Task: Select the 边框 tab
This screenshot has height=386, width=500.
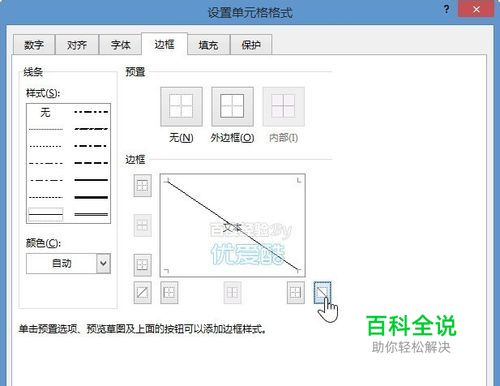Action: (164, 44)
